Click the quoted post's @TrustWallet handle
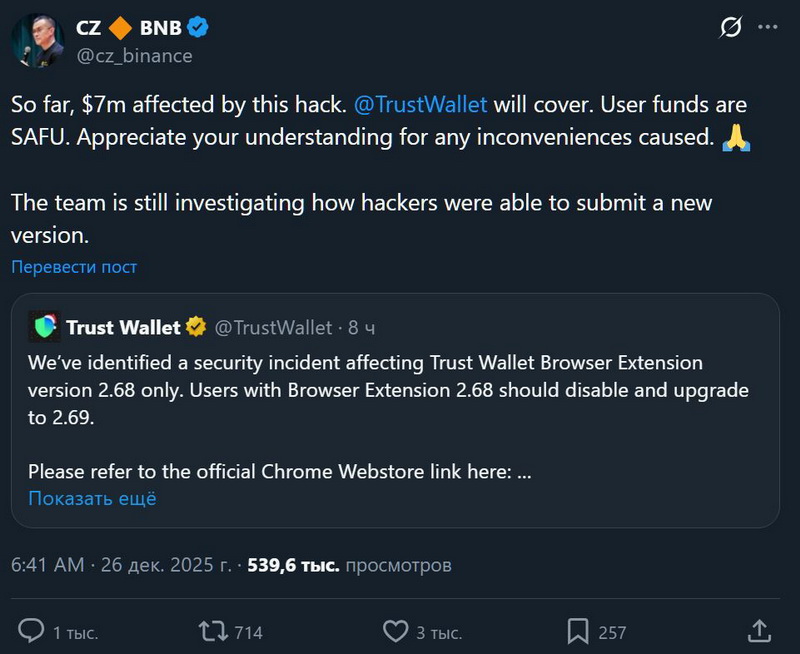The image size is (800, 654). (x=273, y=327)
